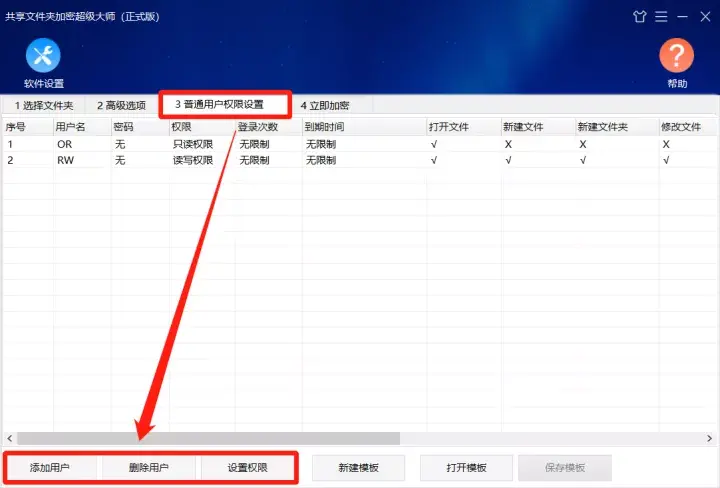This screenshot has width=720, height=488.
Task: Select user RW in the list
Action: click(66, 160)
